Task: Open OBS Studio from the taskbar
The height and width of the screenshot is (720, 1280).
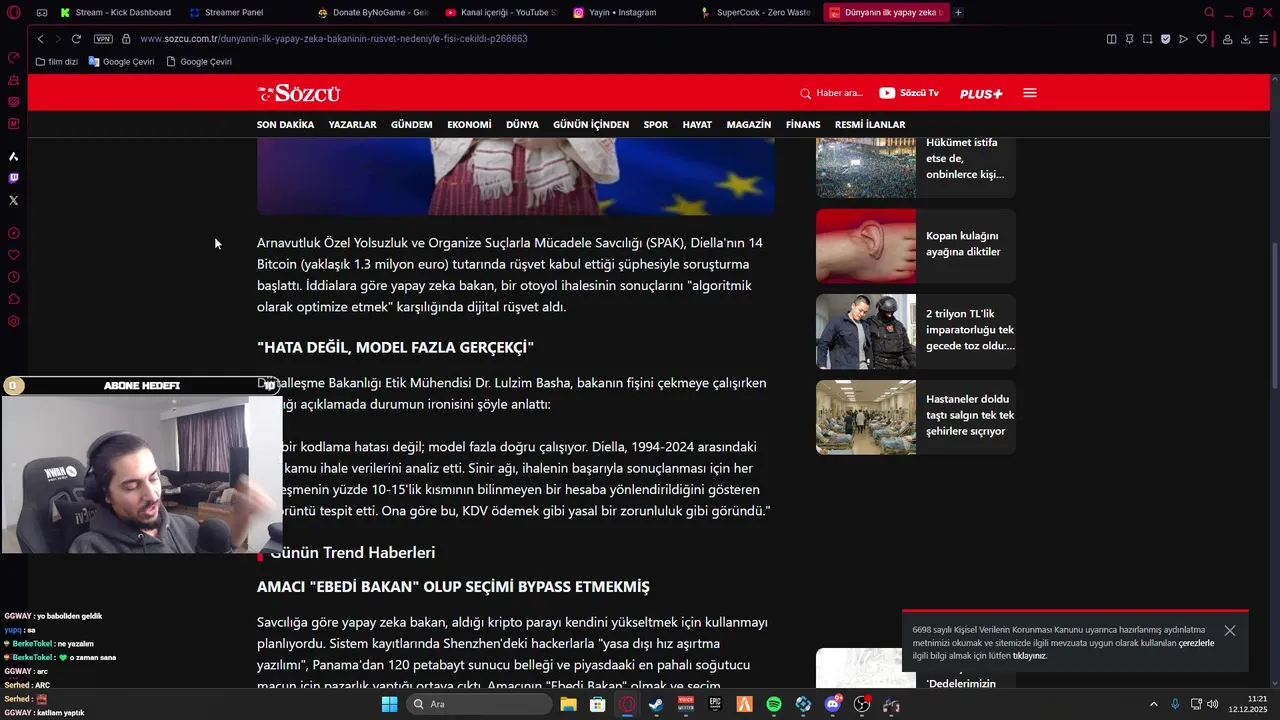Action: (862, 704)
